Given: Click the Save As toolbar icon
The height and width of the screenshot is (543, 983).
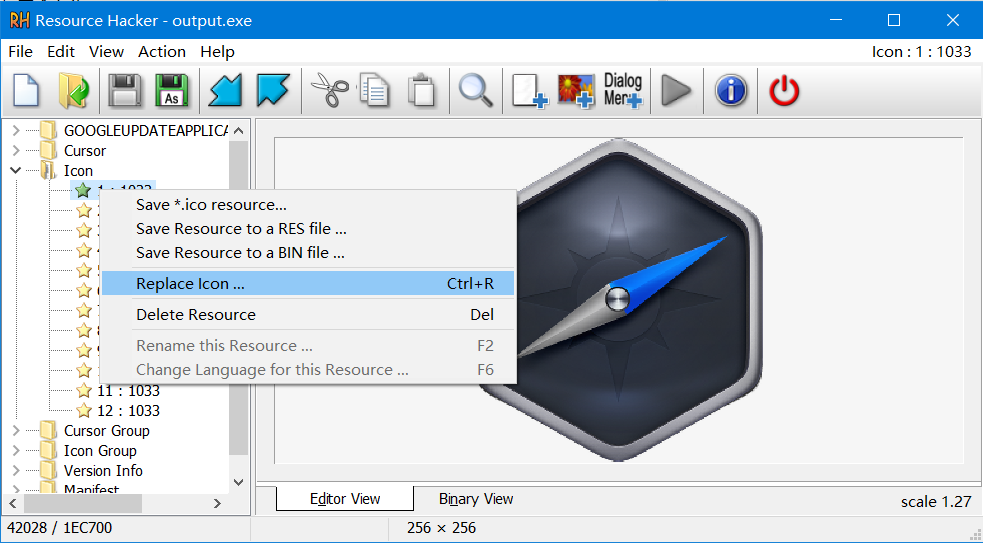Looking at the screenshot, I should [x=171, y=91].
